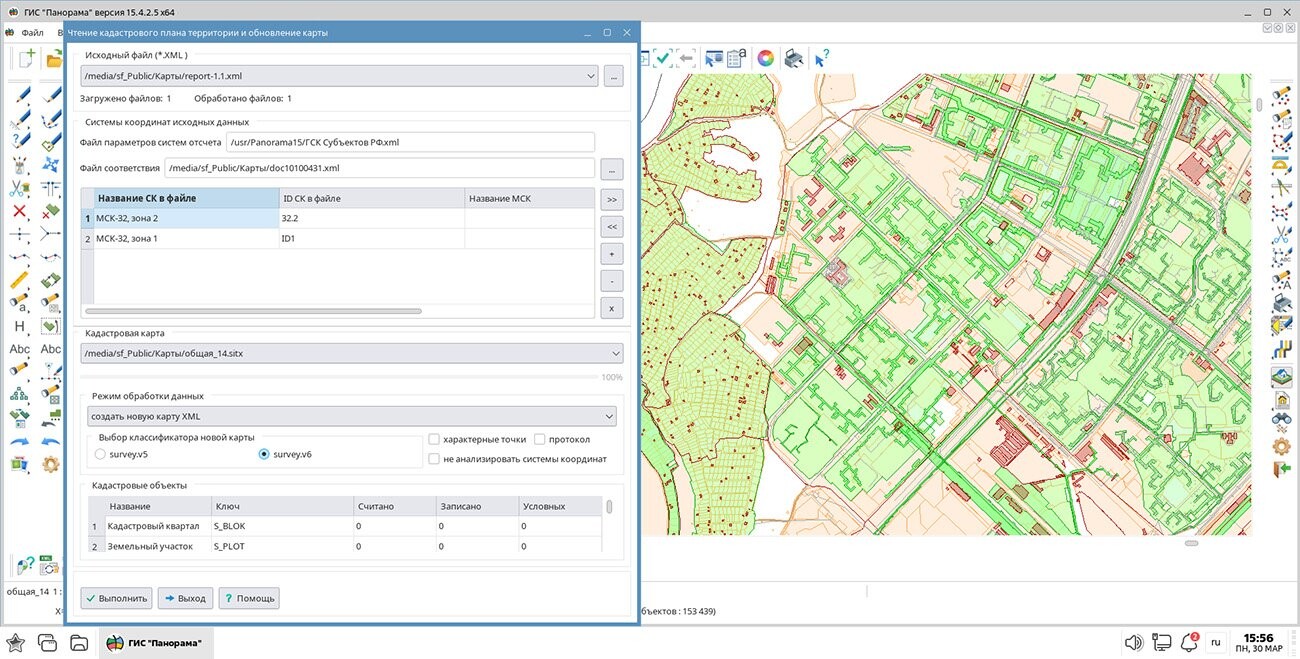Click the 'Помощь' button
Image resolution: width=1300 pixels, height=659 pixels.
point(248,598)
